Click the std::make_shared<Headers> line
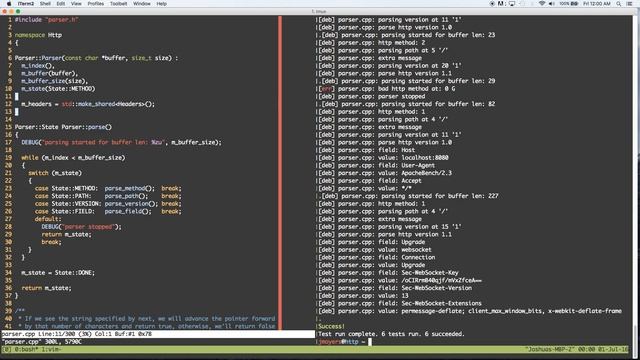Screen dimensions: 640x360 pos(88,104)
